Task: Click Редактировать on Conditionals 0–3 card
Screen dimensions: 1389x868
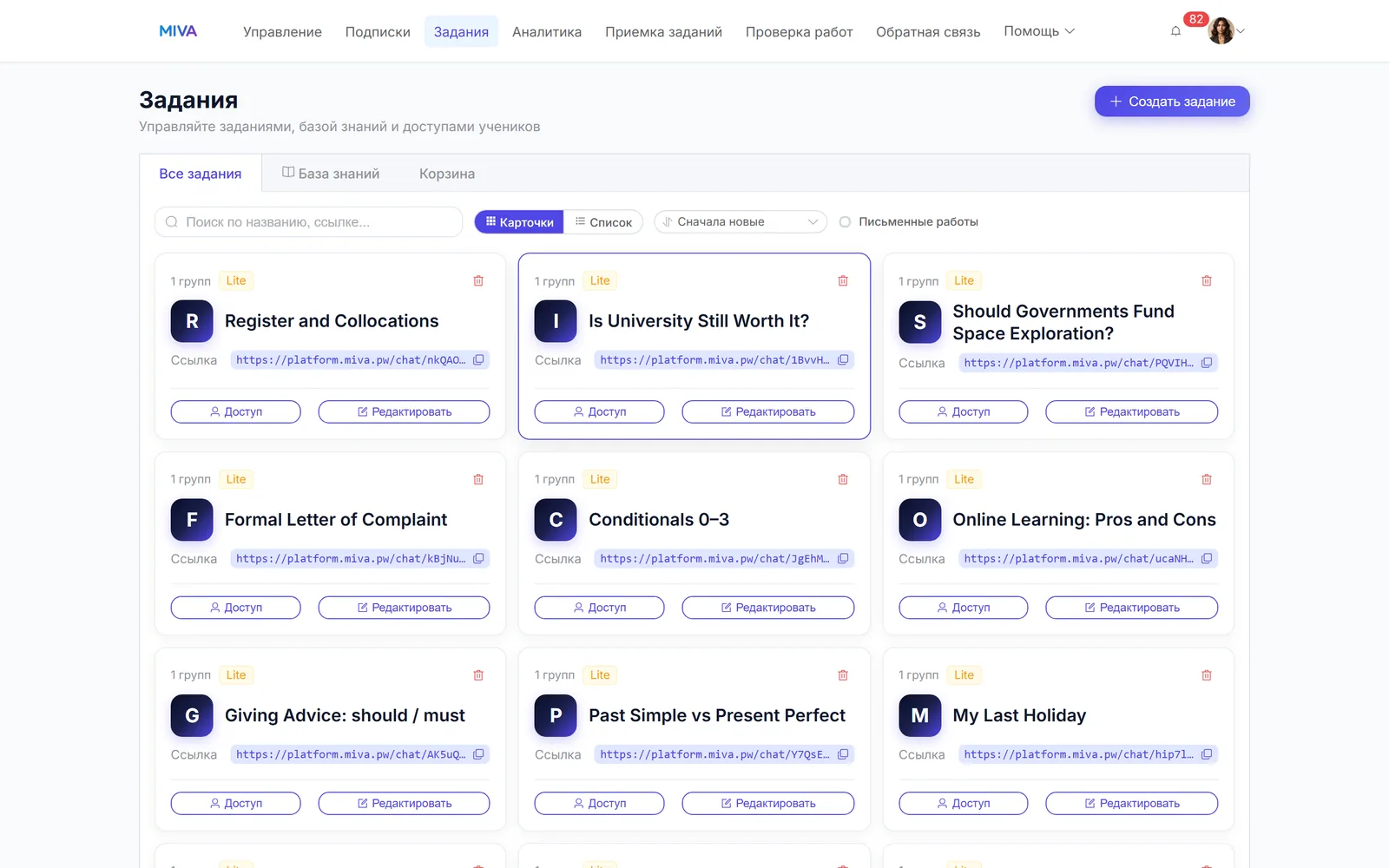Action: tap(768, 608)
